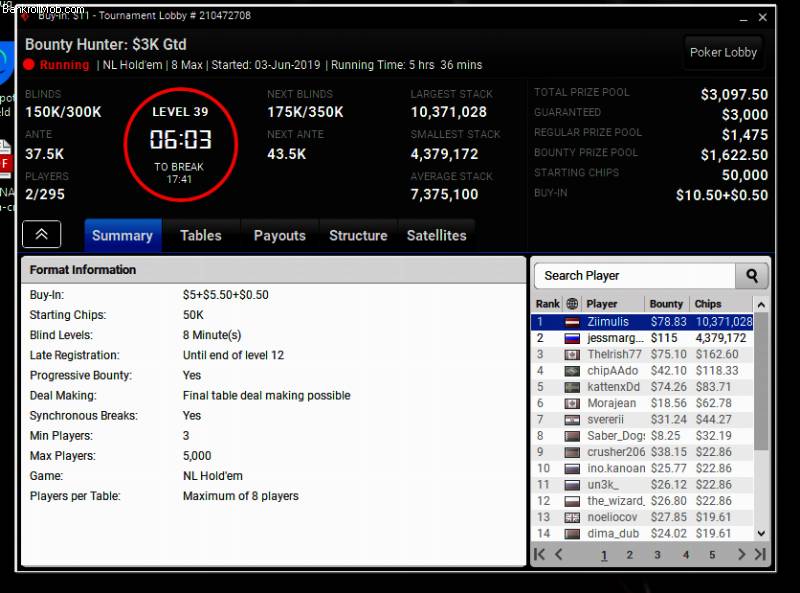Select the kattenxDd player name
This screenshot has width=800, height=593.
[613, 387]
